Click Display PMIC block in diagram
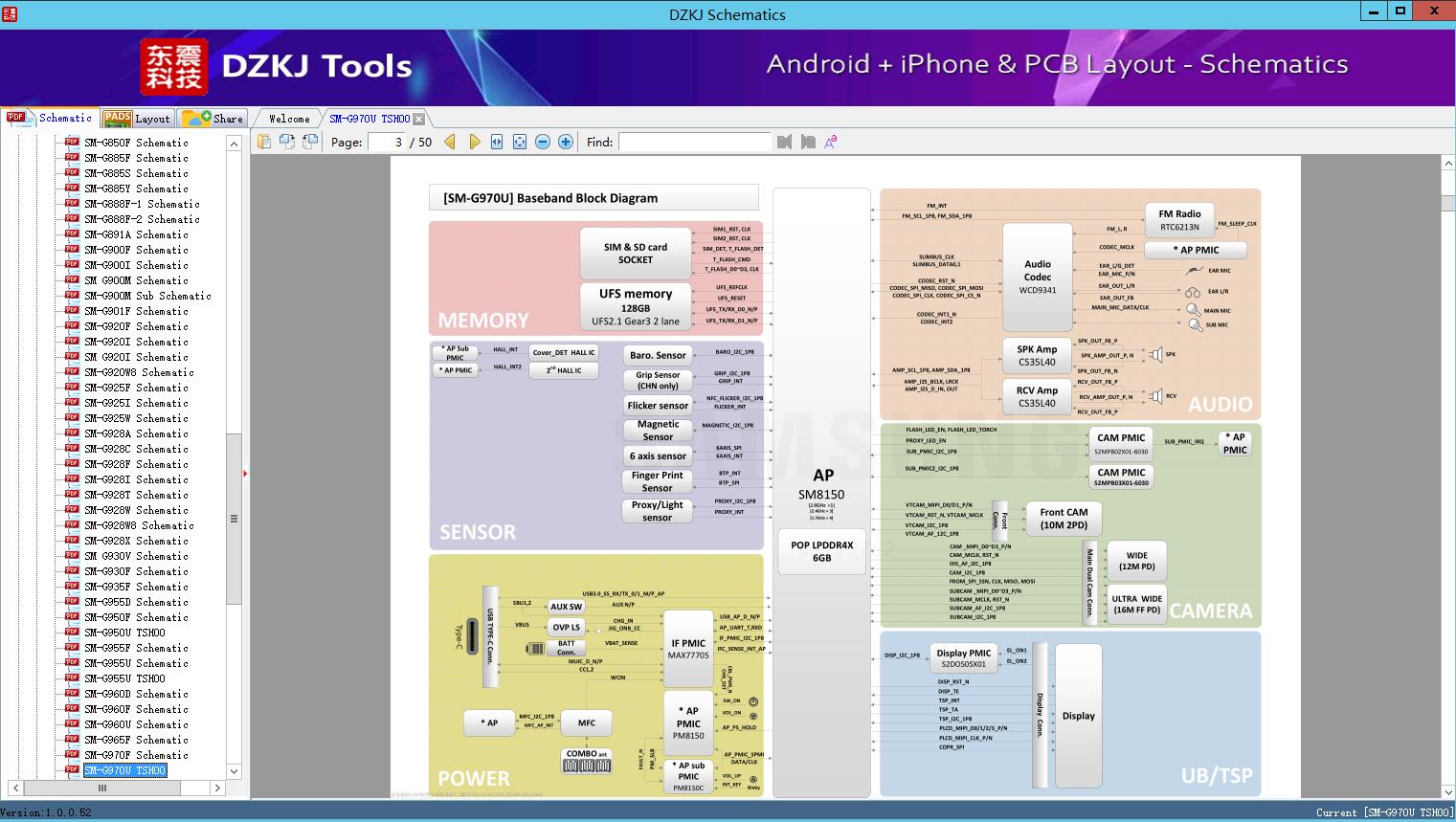The image size is (1456, 822). click(963, 657)
